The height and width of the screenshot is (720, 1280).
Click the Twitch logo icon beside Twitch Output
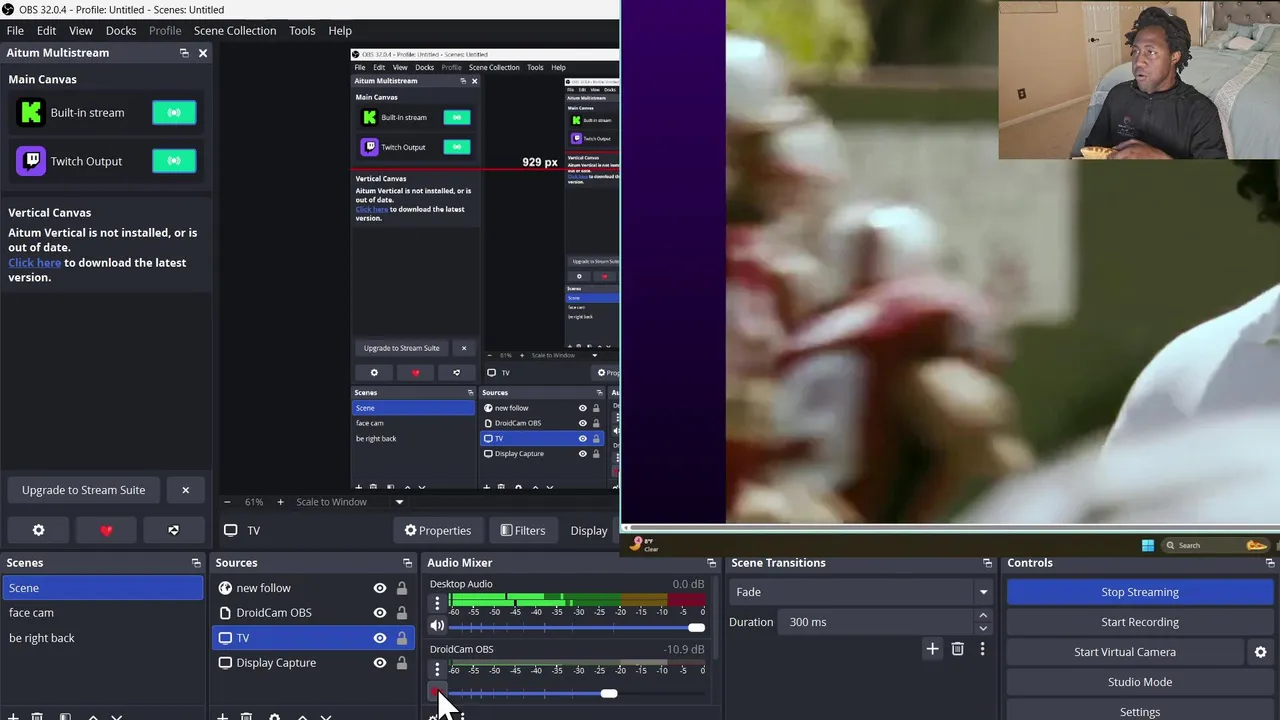pyautogui.click(x=31, y=161)
